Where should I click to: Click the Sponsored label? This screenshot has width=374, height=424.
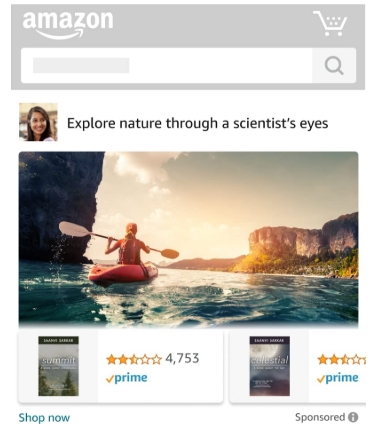click(320, 417)
